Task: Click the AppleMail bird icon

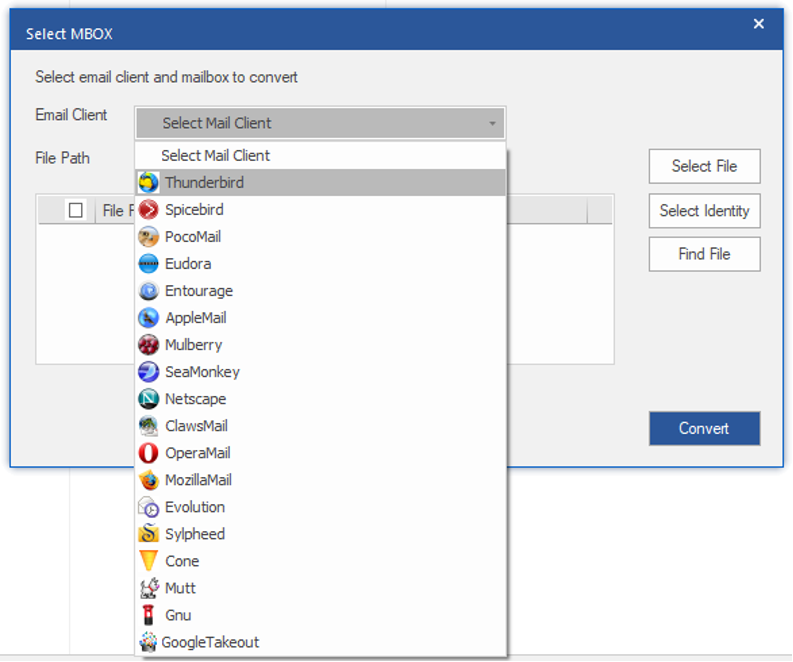Action: [148, 318]
